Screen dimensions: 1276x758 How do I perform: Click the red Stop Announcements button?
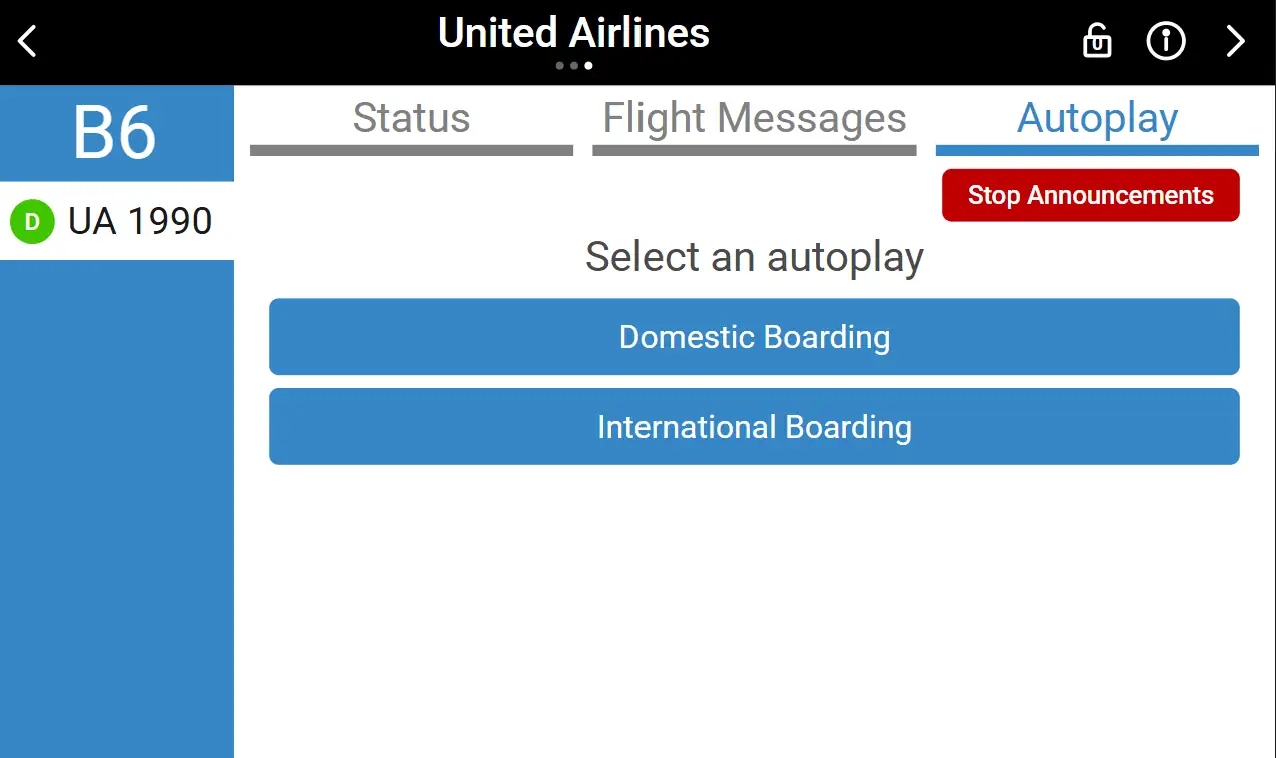[1091, 195]
